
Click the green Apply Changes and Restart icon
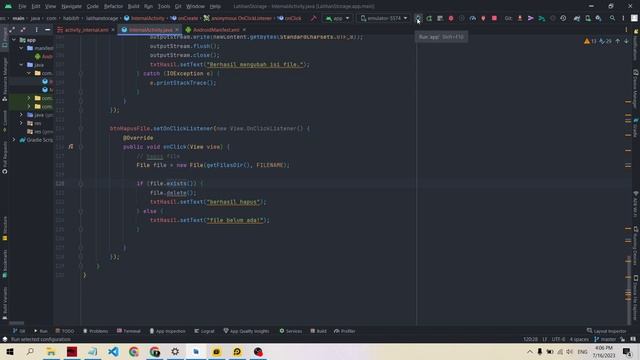(429, 18)
